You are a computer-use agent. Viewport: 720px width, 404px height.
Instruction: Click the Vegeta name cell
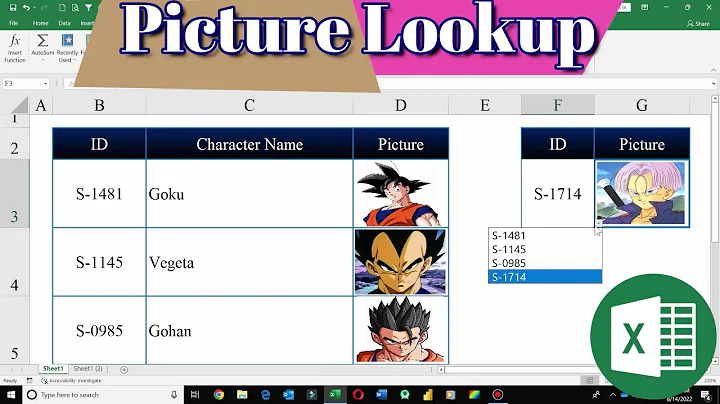coord(249,262)
